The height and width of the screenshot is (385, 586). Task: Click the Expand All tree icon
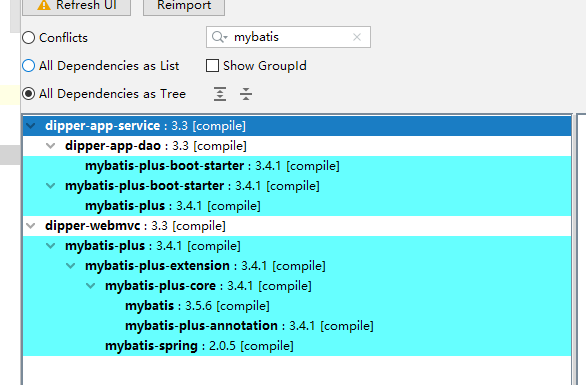(x=220, y=94)
